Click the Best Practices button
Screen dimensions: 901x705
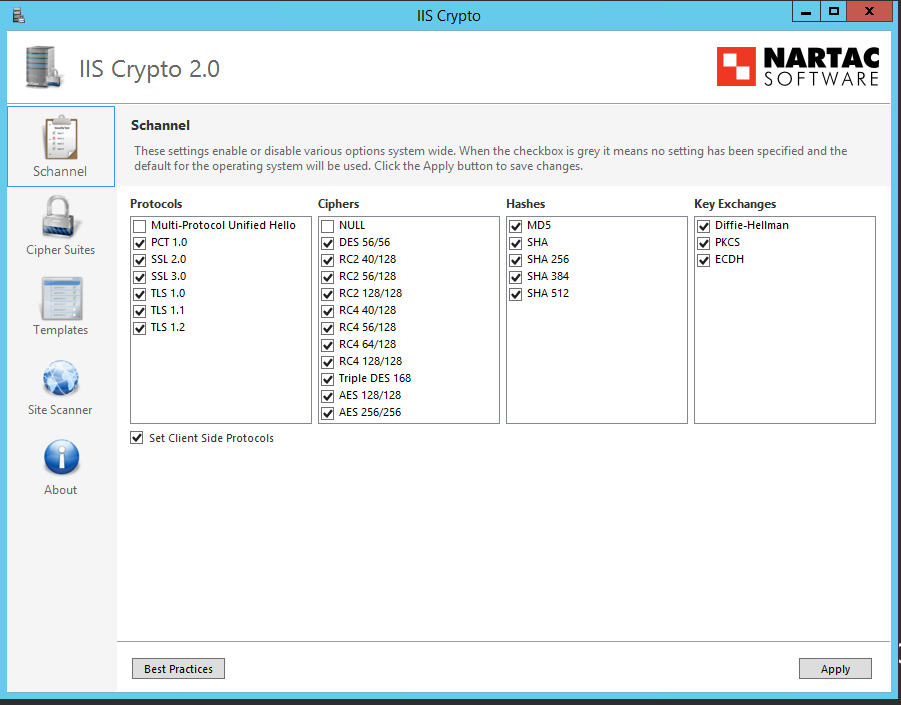coord(178,669)
